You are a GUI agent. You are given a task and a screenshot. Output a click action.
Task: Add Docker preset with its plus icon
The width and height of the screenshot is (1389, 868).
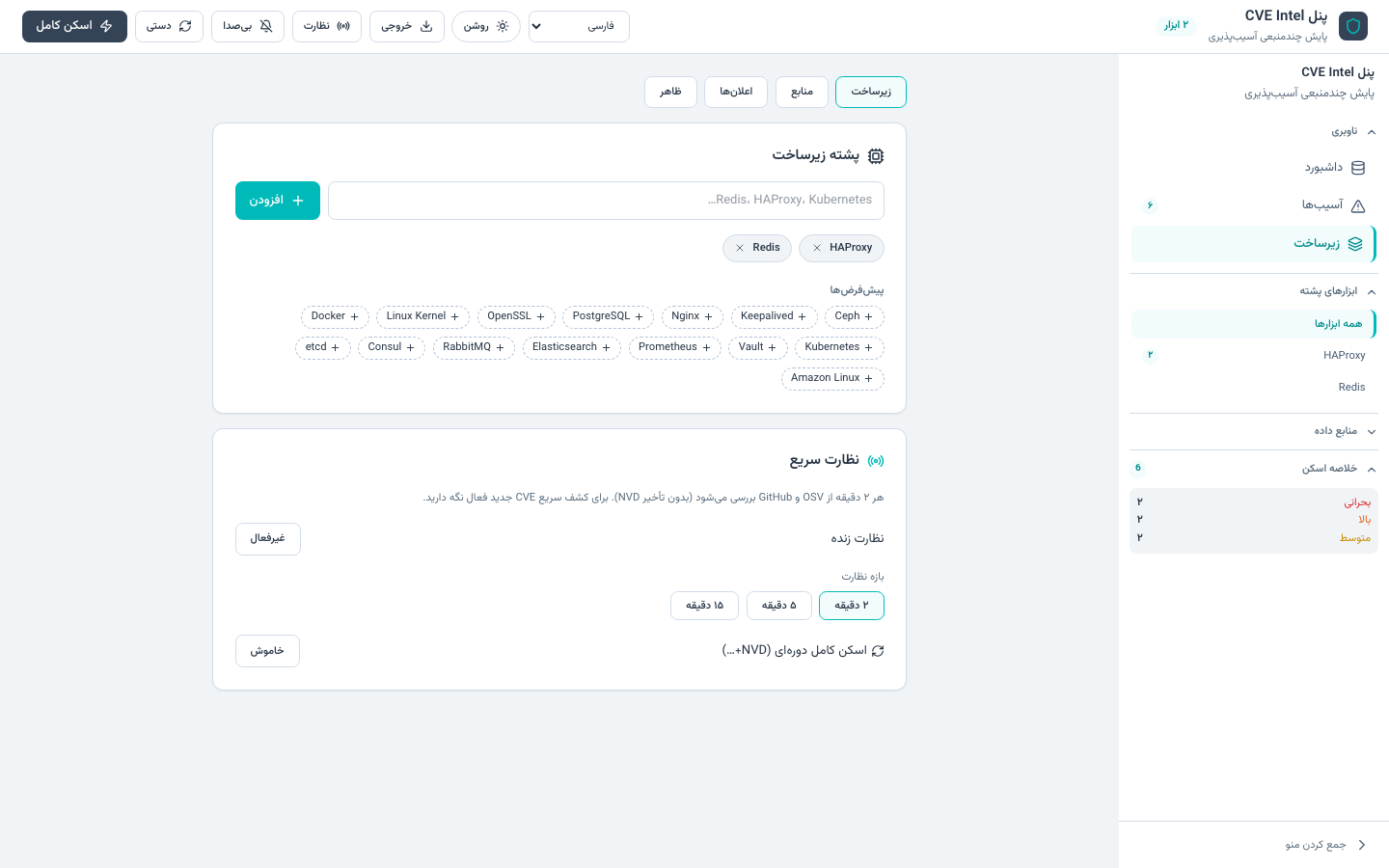354,316
